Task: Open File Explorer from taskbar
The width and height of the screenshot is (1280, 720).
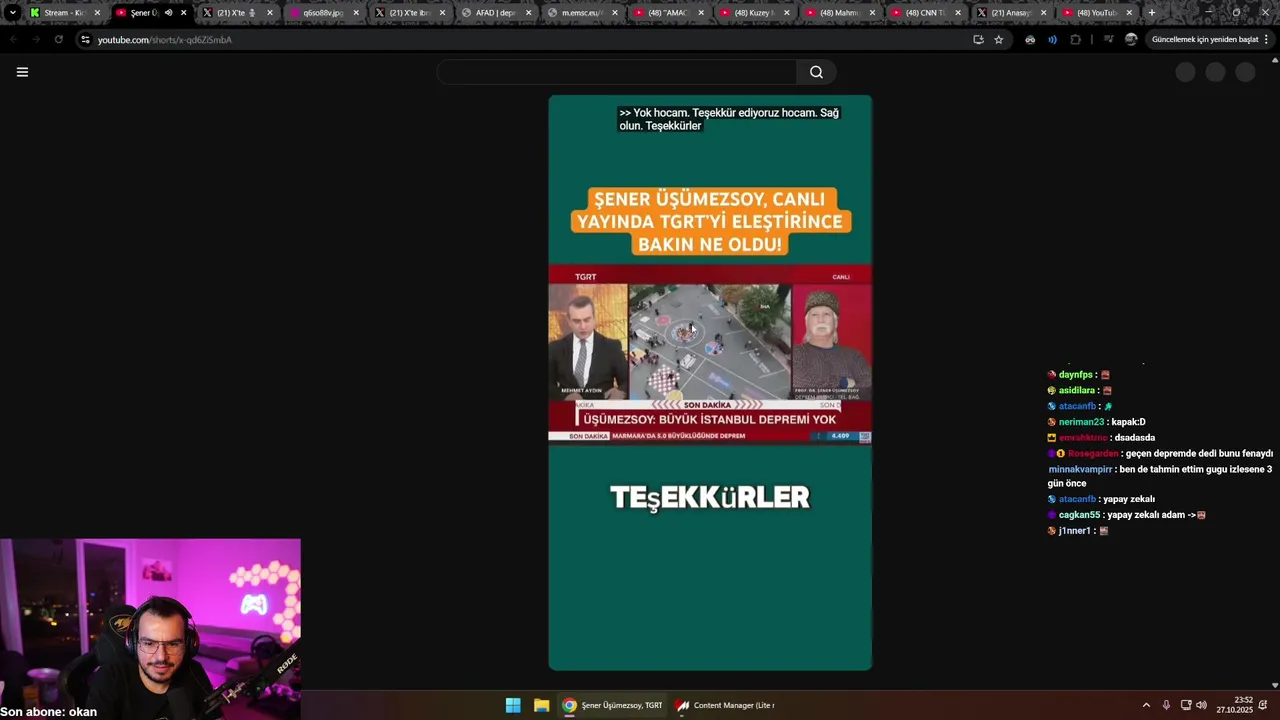Action: pyautogui.click(x=541, y=705)
